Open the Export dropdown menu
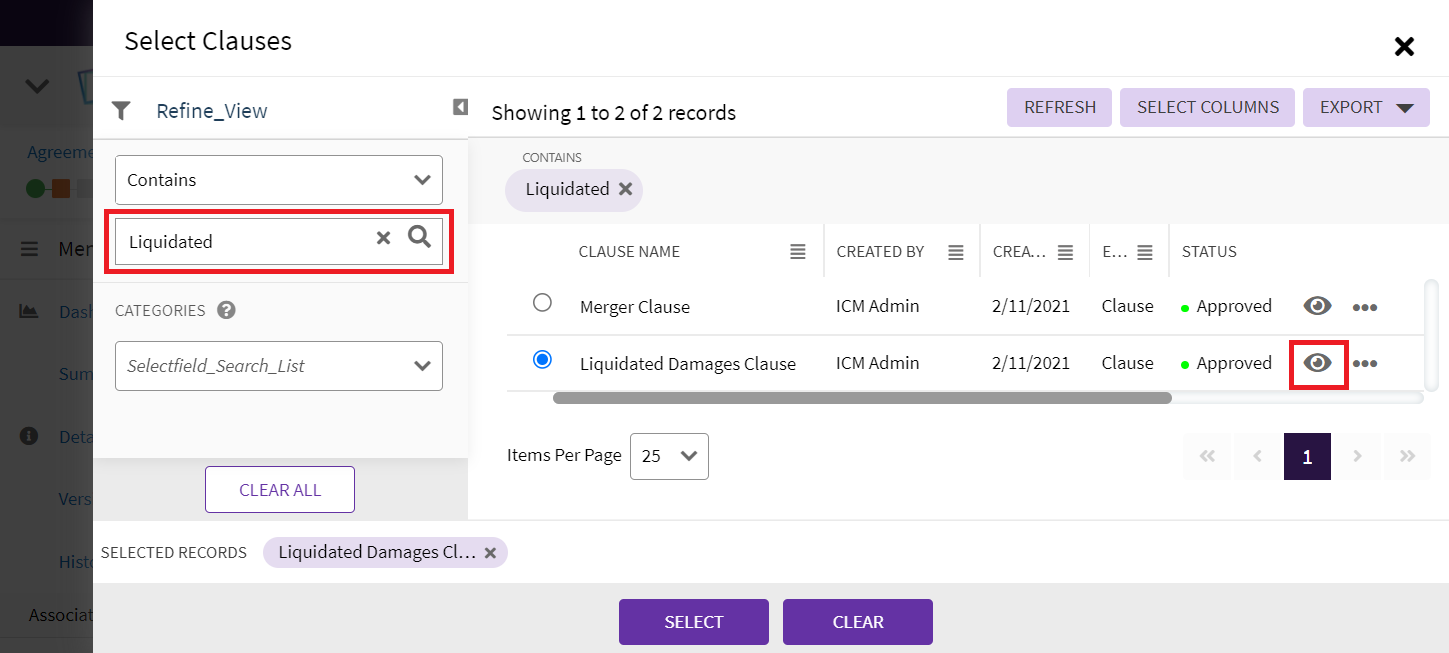The width and height of the screenshot is (1449, 653). 1365,108
